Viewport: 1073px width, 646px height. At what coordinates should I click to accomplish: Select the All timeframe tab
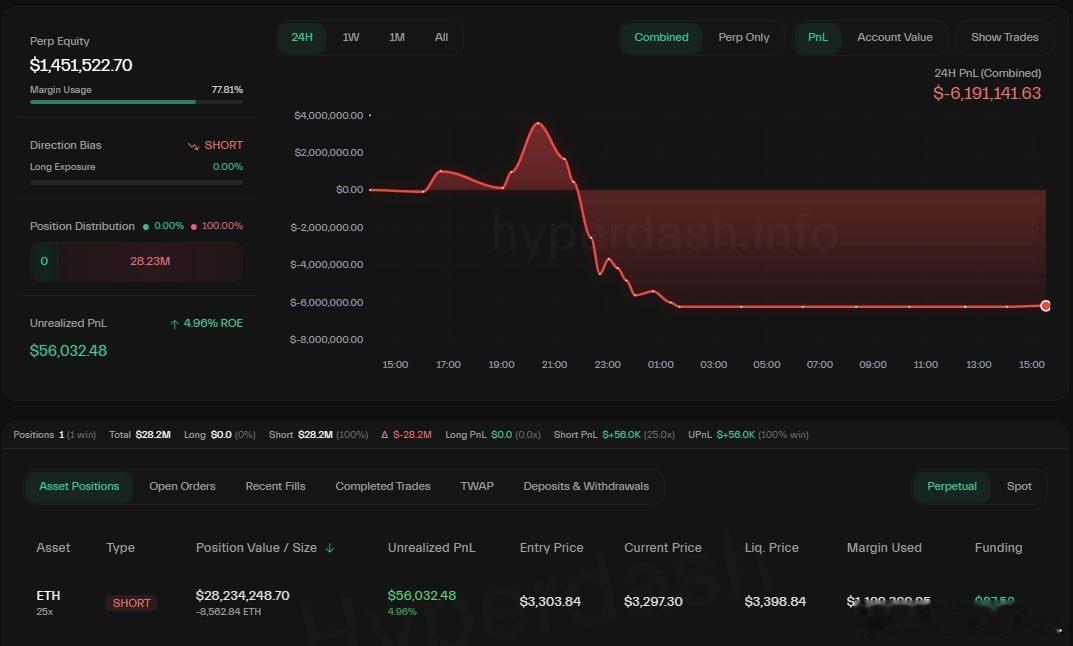[x=441, y=37]
